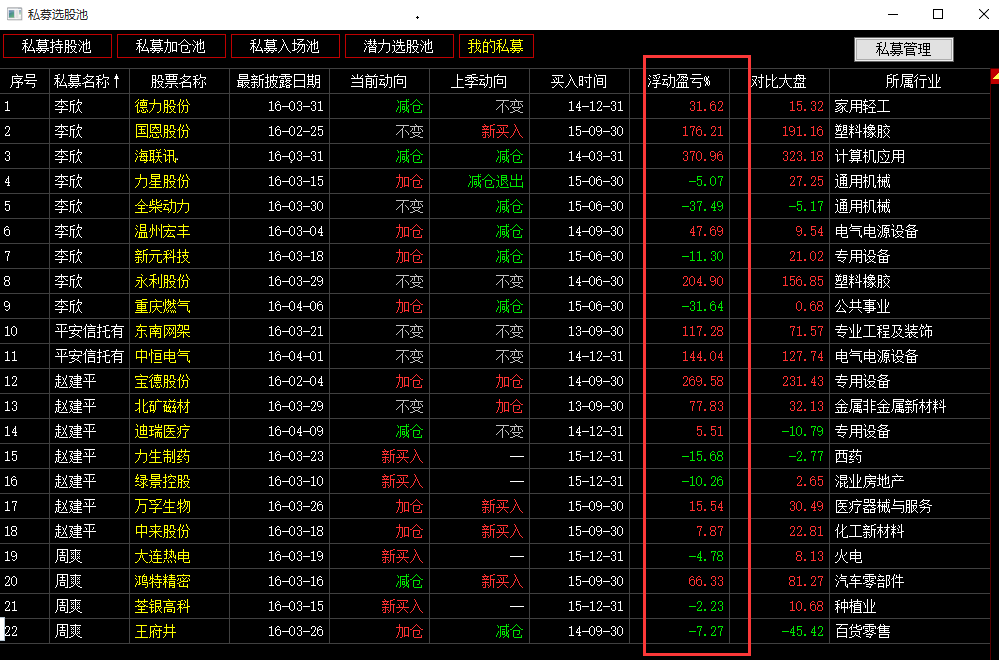Screen dimensions: 999x660
Task: Maximize the 私募选股池 window
Action: click(x=937, y=14)
